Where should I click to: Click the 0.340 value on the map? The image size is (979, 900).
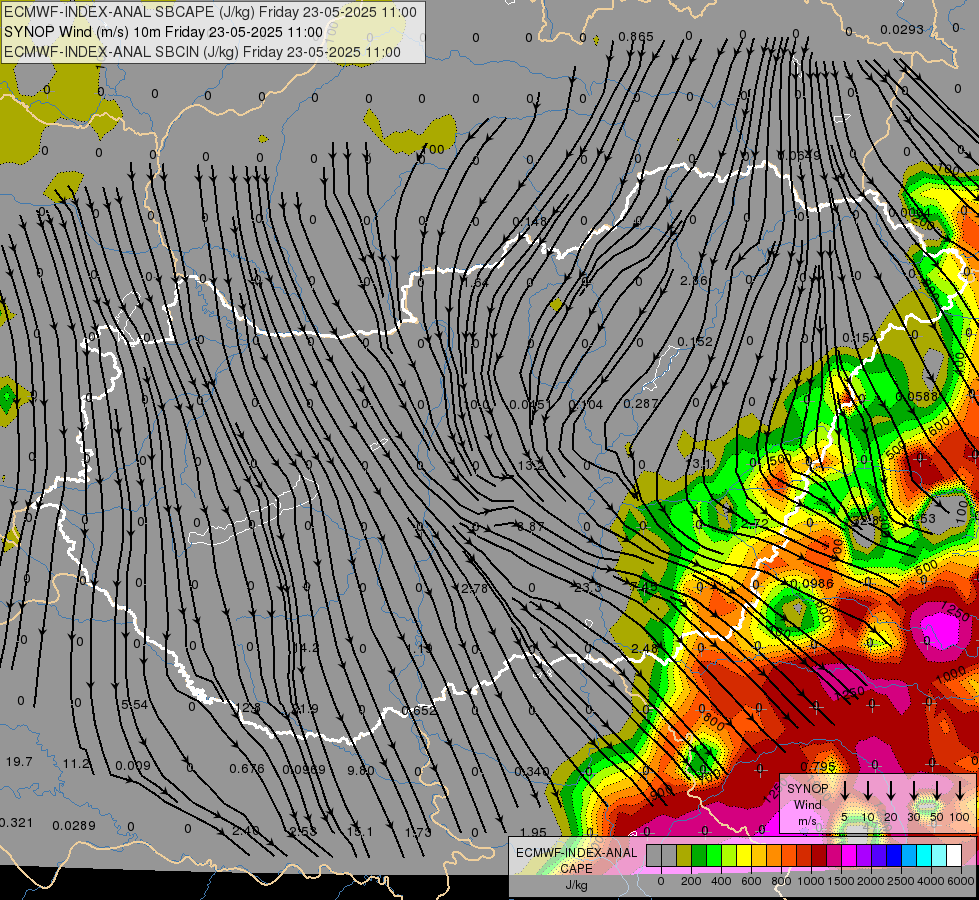point(531,771)
